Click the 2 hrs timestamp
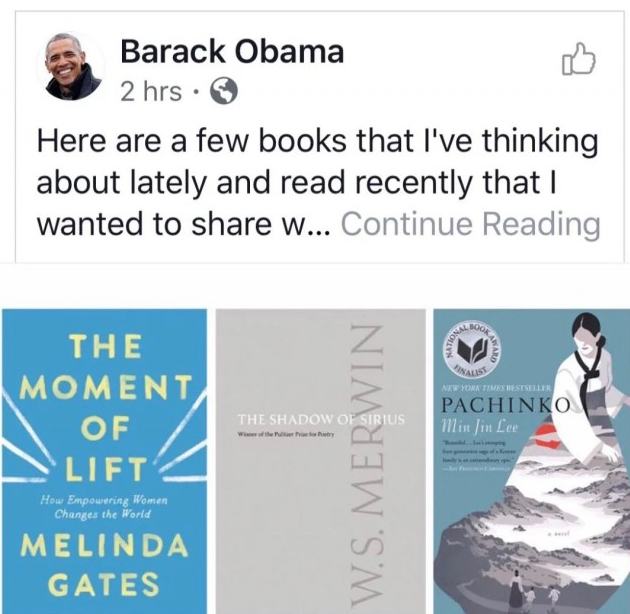 [151, 92]
